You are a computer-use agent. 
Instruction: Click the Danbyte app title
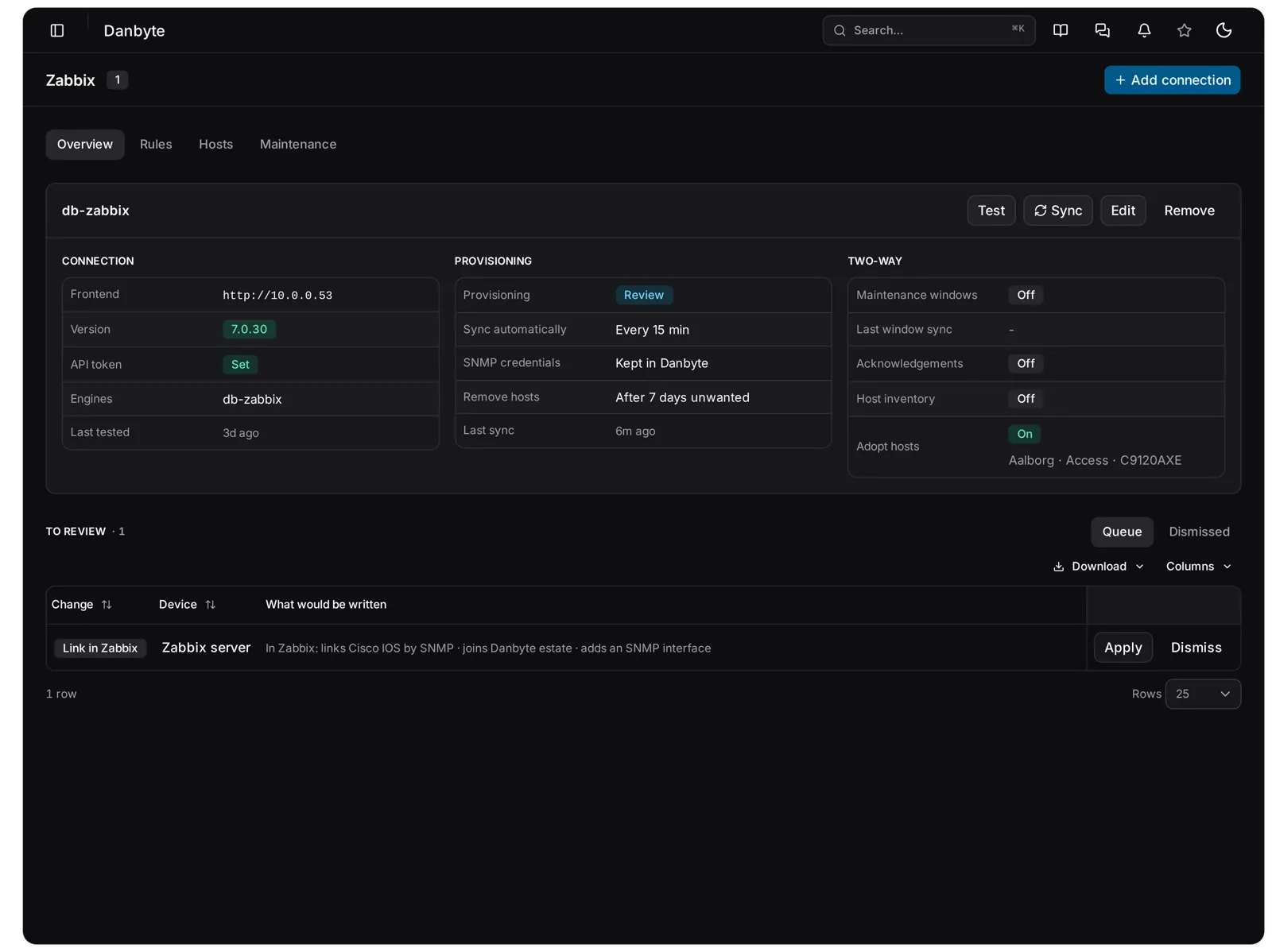tap(134, 31)
